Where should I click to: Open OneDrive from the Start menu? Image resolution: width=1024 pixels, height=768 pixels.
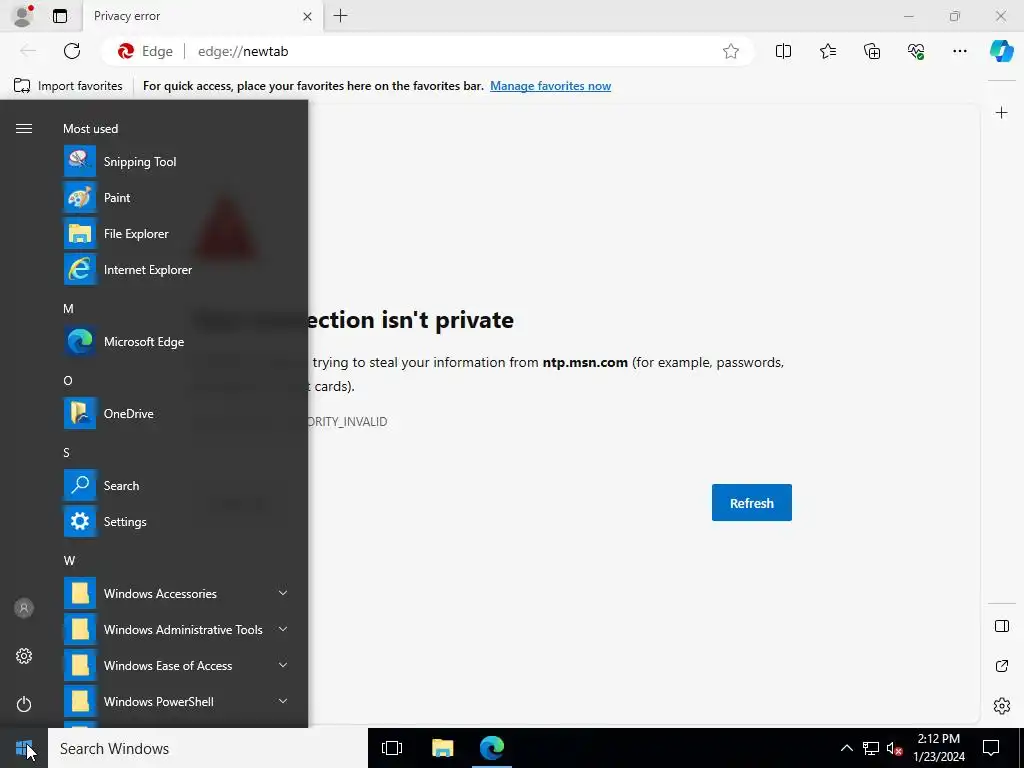(x=176, y=413)
